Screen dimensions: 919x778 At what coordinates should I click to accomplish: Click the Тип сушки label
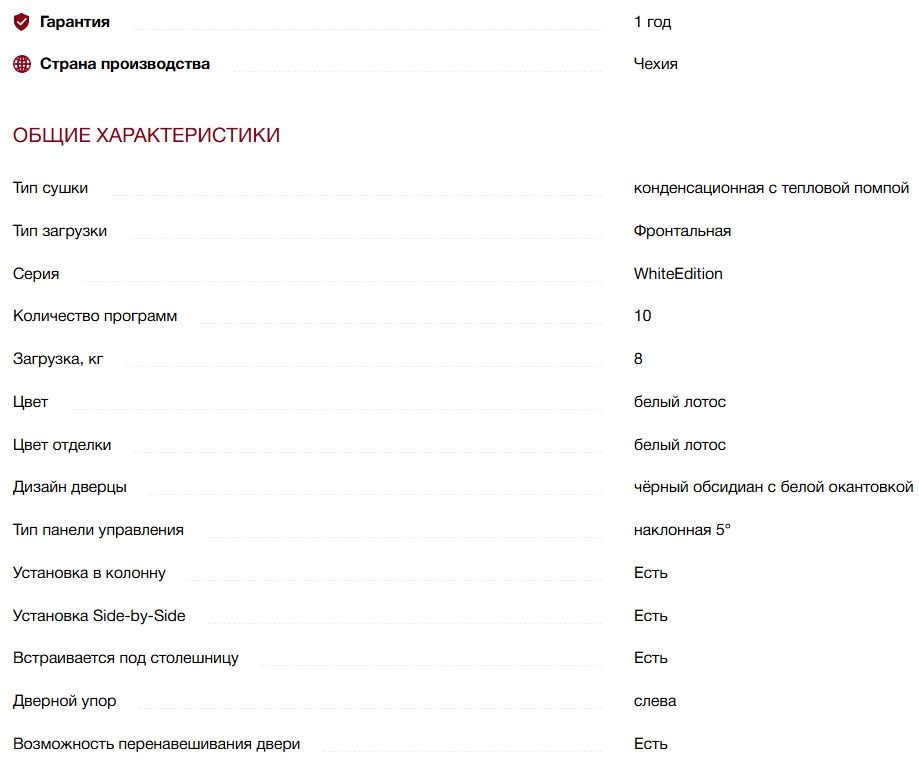(50, 188)
